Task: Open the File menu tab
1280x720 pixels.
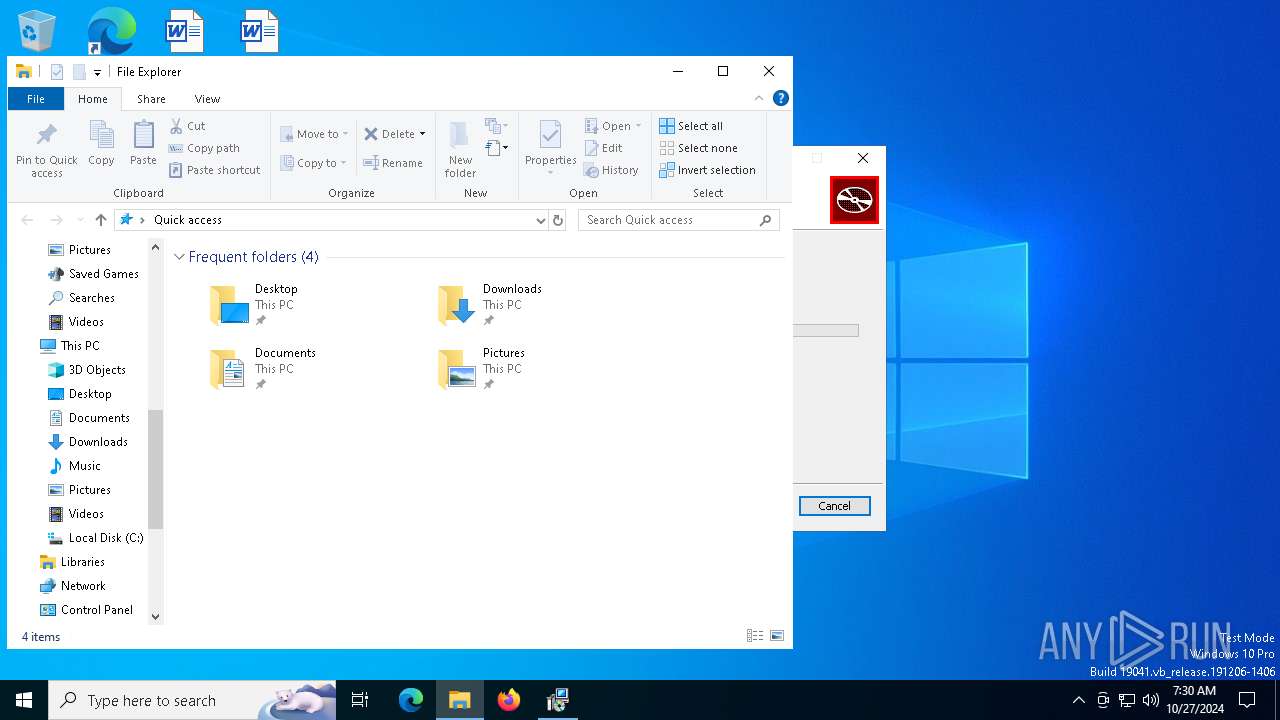Action: click(36, 99)
